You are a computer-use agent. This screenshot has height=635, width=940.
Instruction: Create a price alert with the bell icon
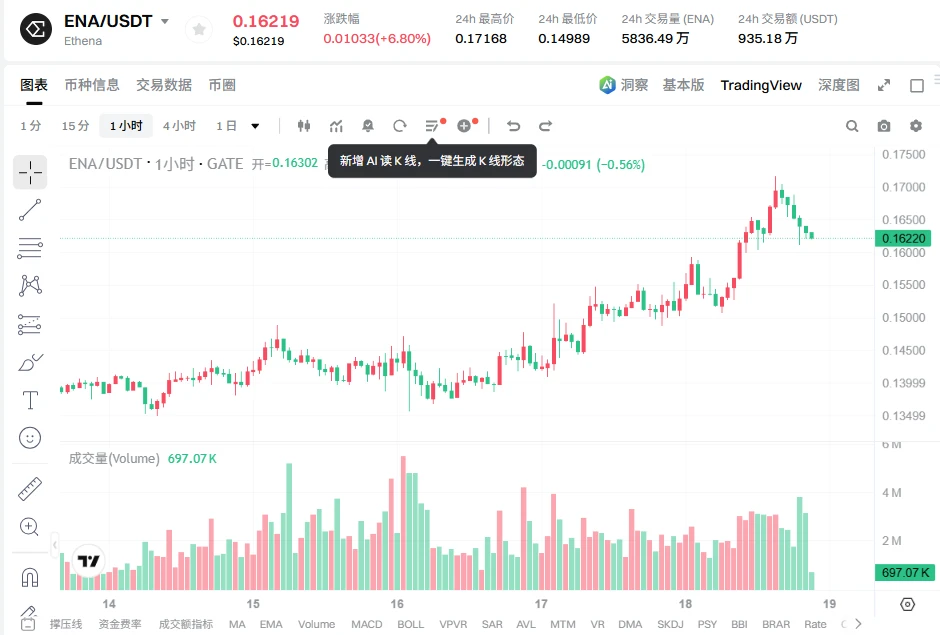tap(368, 126)
